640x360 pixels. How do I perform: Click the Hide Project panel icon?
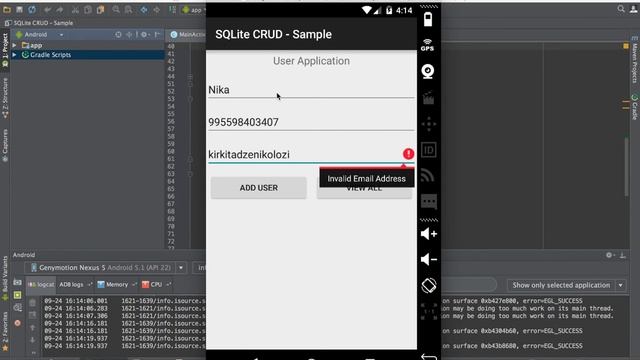tap(157, 35)
